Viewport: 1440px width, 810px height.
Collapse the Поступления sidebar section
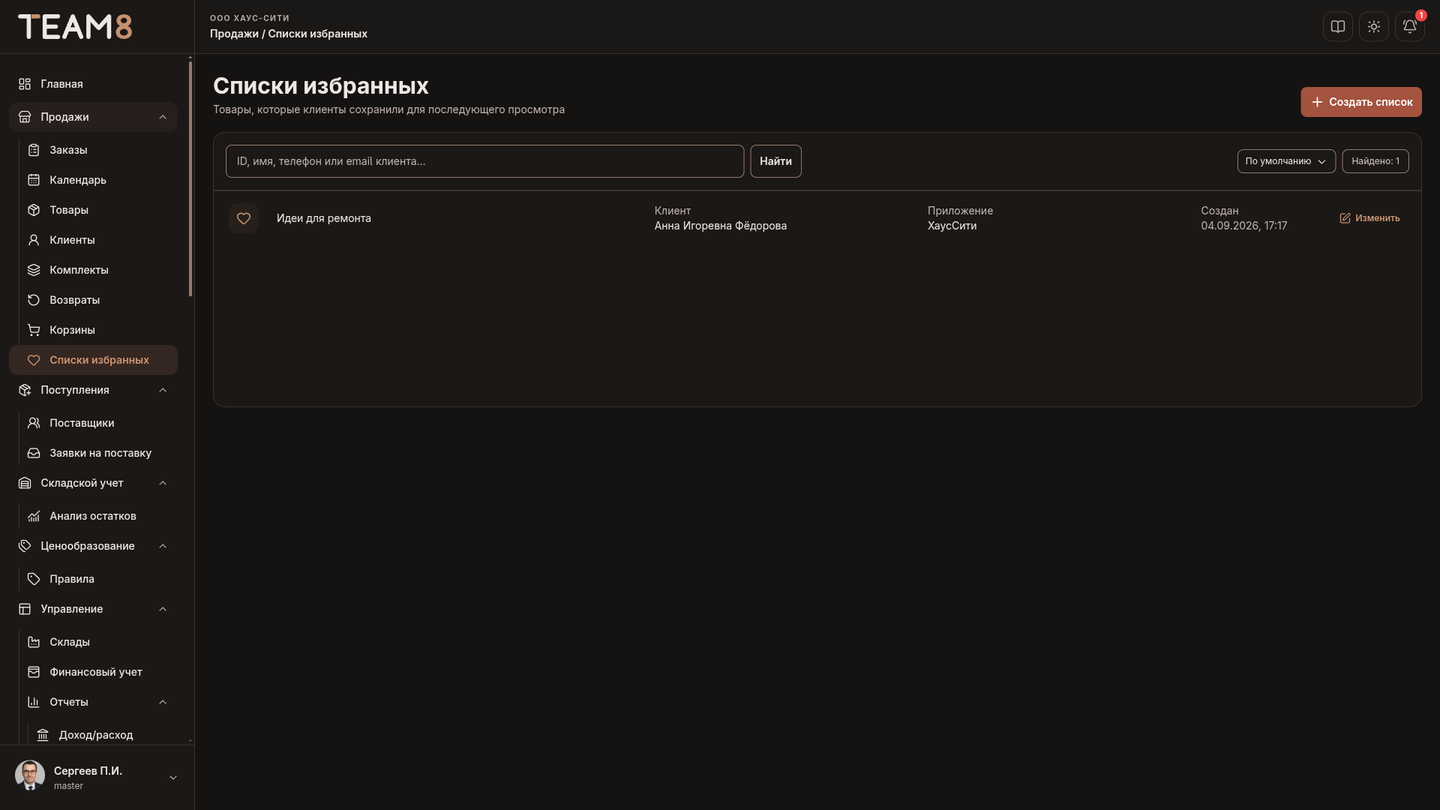coord(163,390)
